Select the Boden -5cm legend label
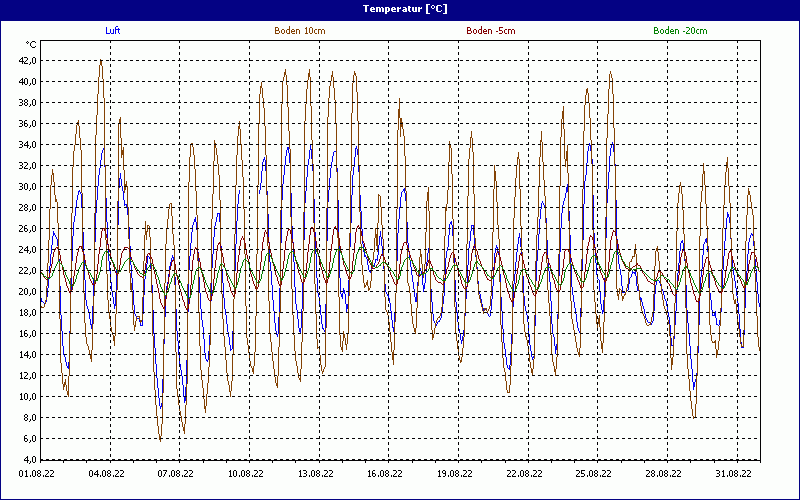Image resolution: width=800 pixels, height=500 pixels. (x=491, y=31)
